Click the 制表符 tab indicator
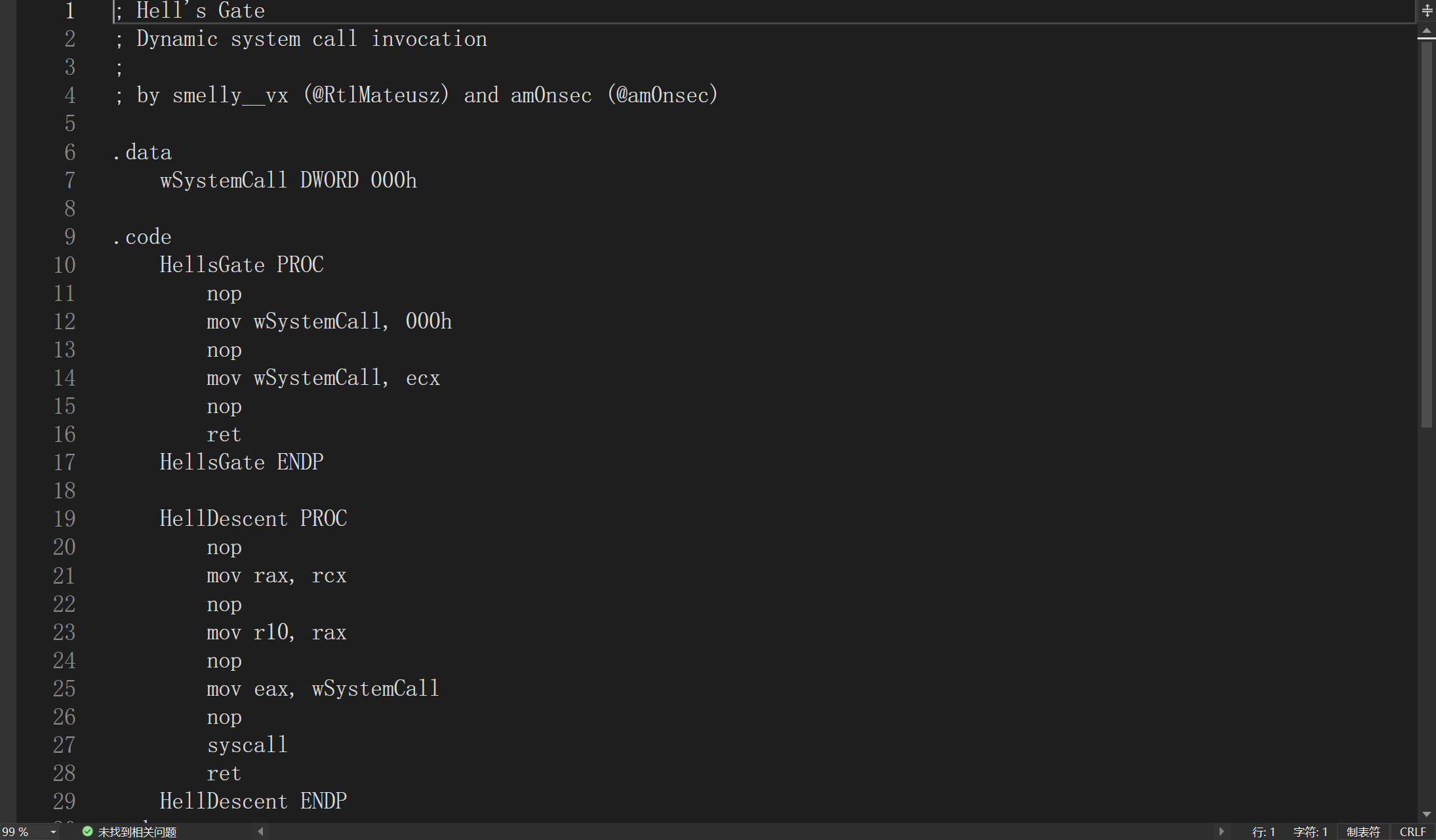The width and height of the screenshot is (1436, 840). point(1363,831)
